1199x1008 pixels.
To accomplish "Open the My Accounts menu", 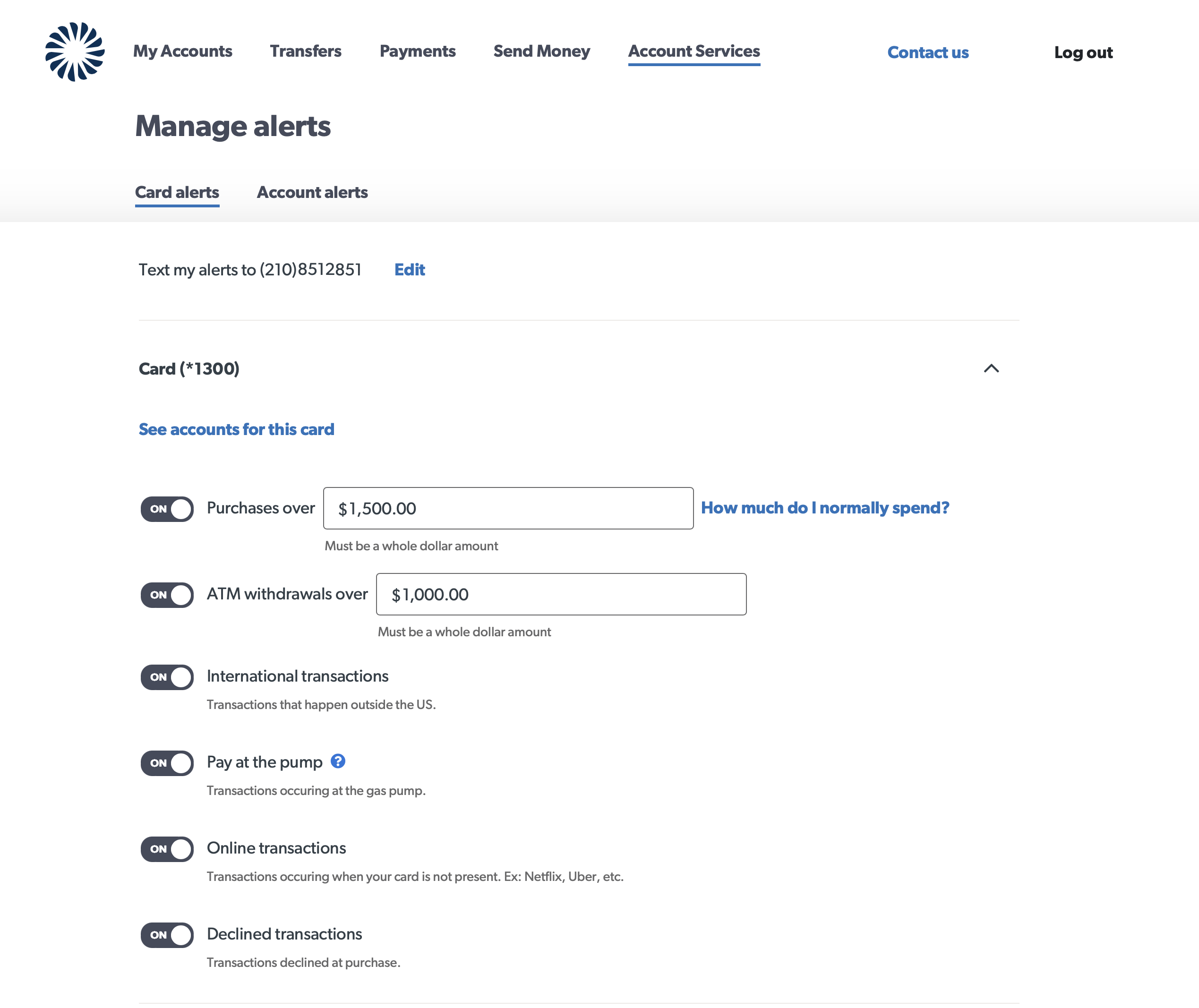I will coord(183,51).
